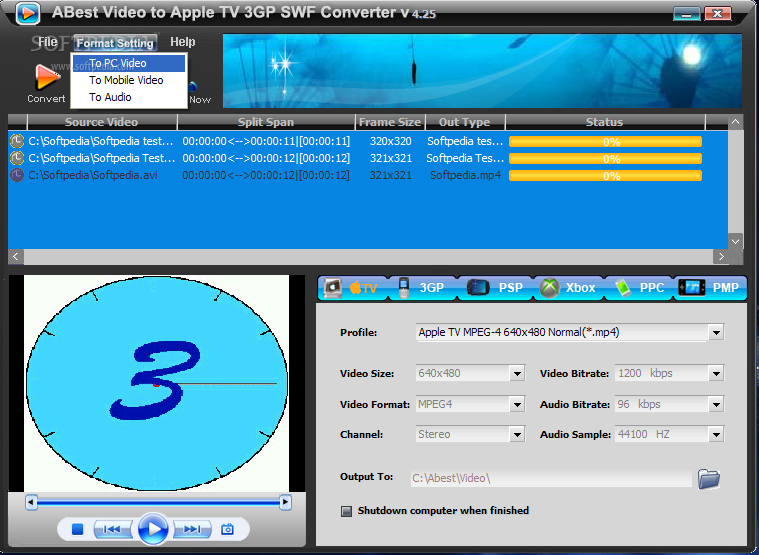Switch to the PSP device tab
The width and height of the screenshot is (759, 555).
[x=494, y=288]
